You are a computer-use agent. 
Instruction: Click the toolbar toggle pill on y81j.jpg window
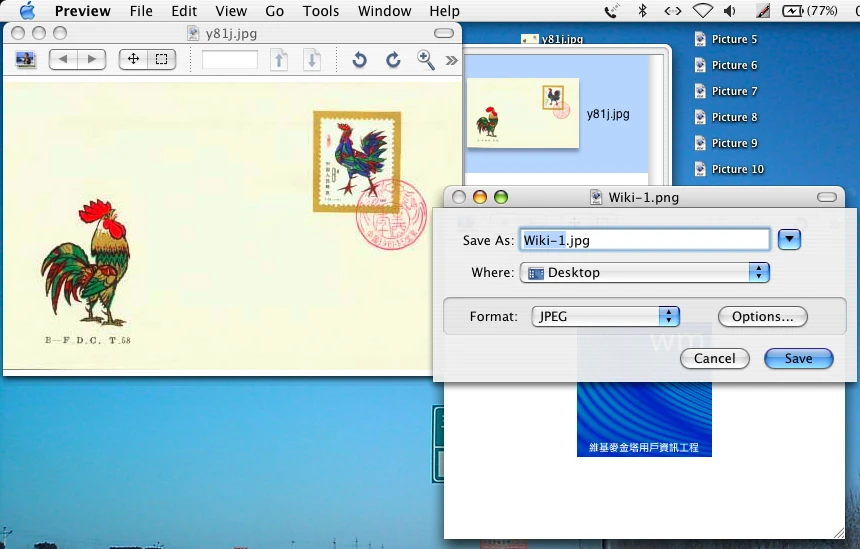point(444,33)
